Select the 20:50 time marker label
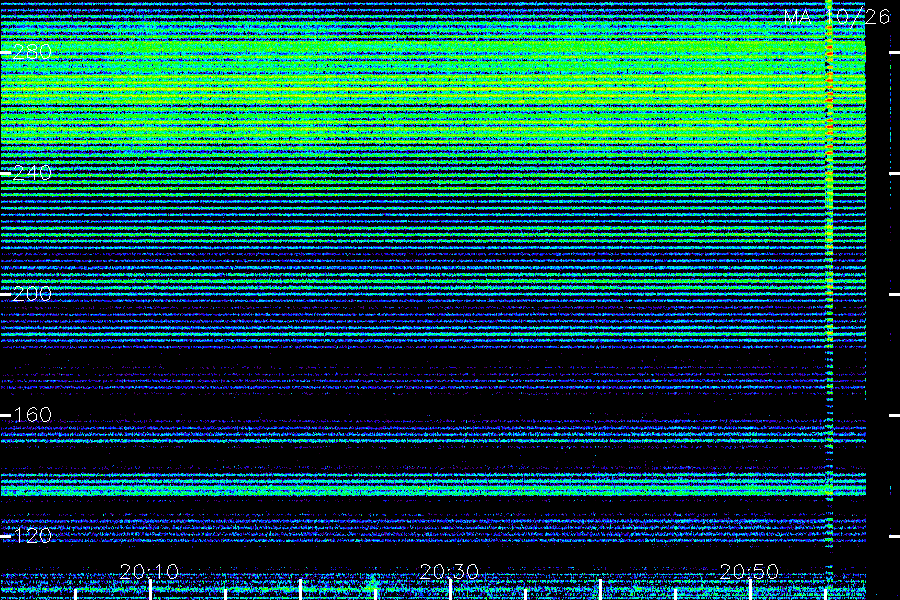 [x=749, y=571]
